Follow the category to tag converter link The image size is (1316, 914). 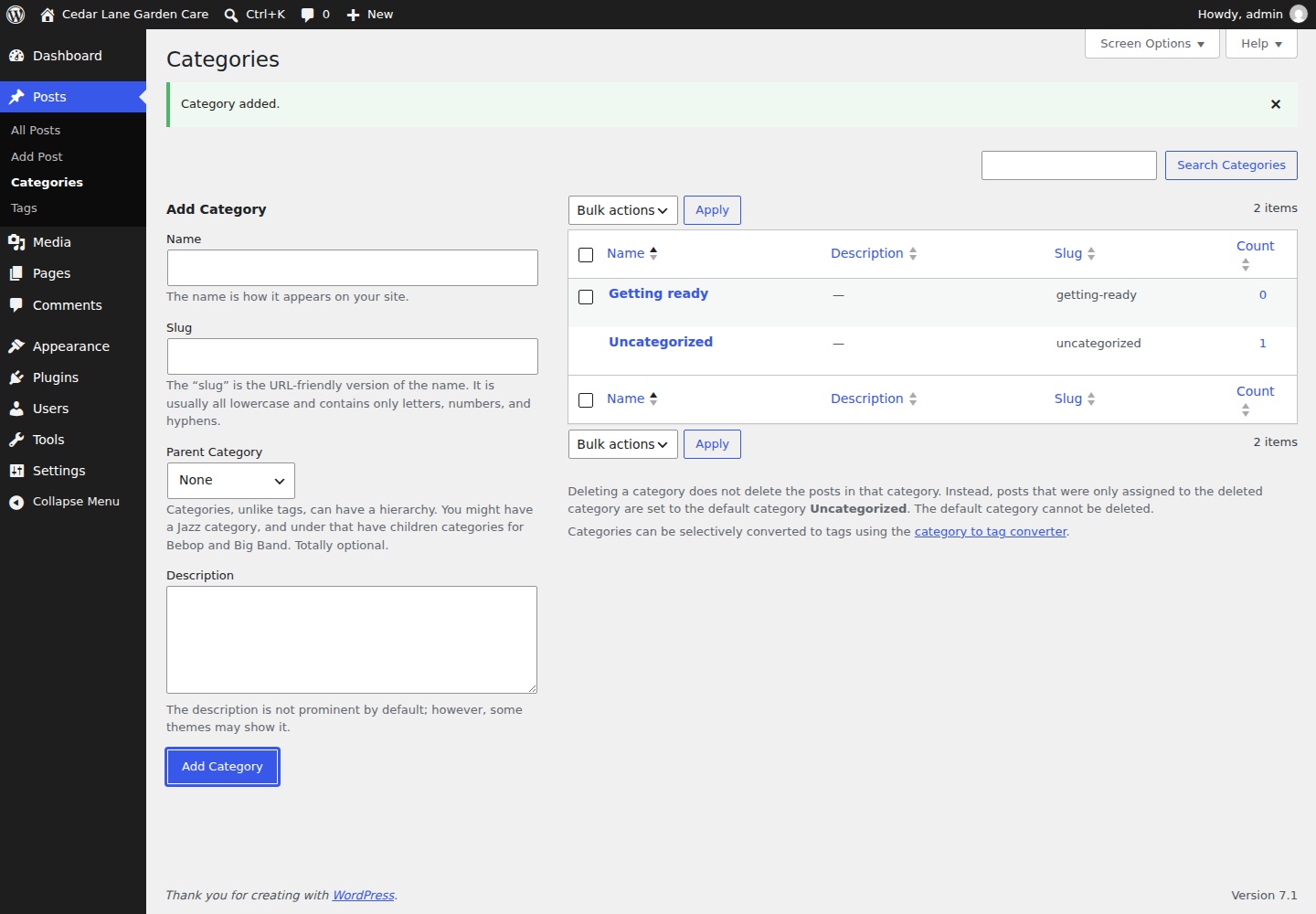click(991, 532)
